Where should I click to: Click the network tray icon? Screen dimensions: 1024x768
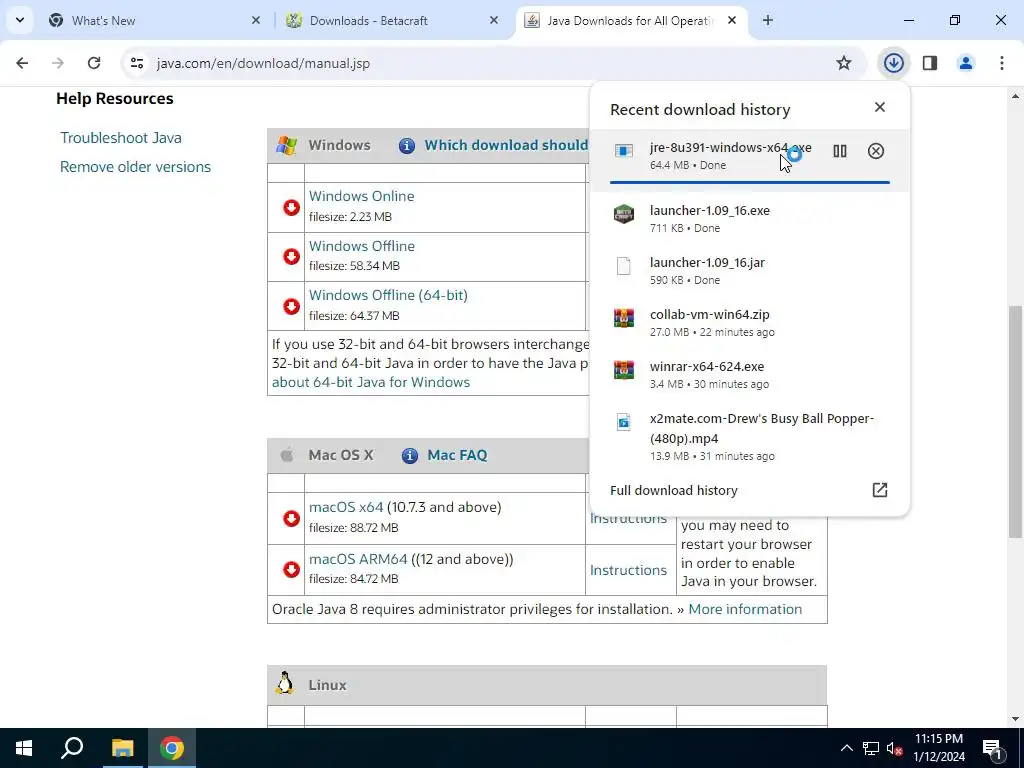tap(871, 748)
